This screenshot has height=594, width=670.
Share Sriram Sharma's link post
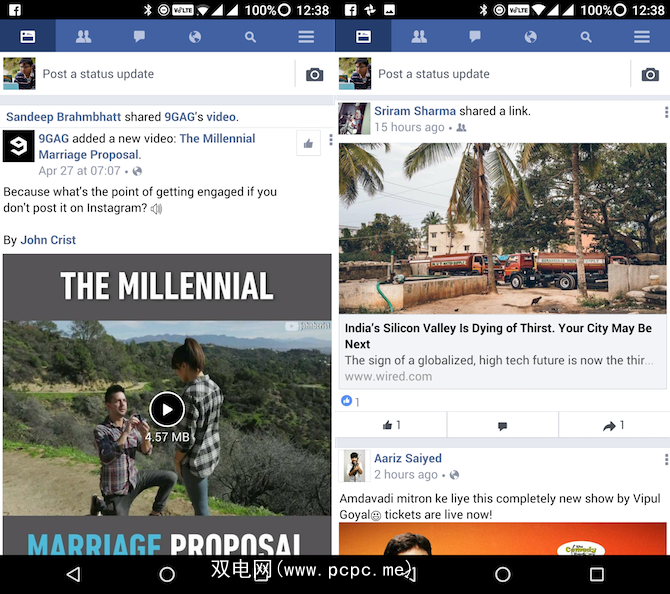tap(614, 425)
